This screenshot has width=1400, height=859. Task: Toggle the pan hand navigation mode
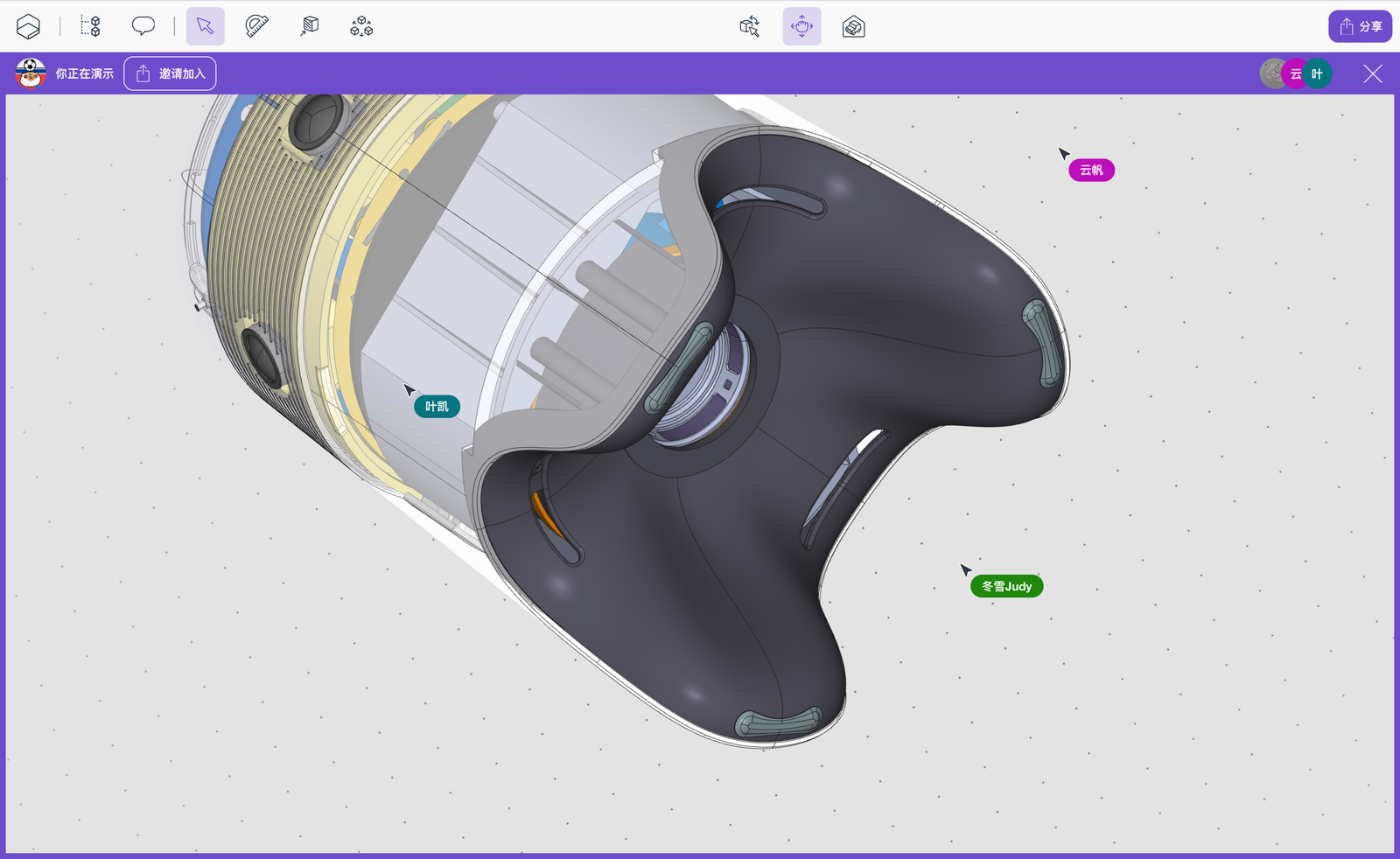pos(801,26)
